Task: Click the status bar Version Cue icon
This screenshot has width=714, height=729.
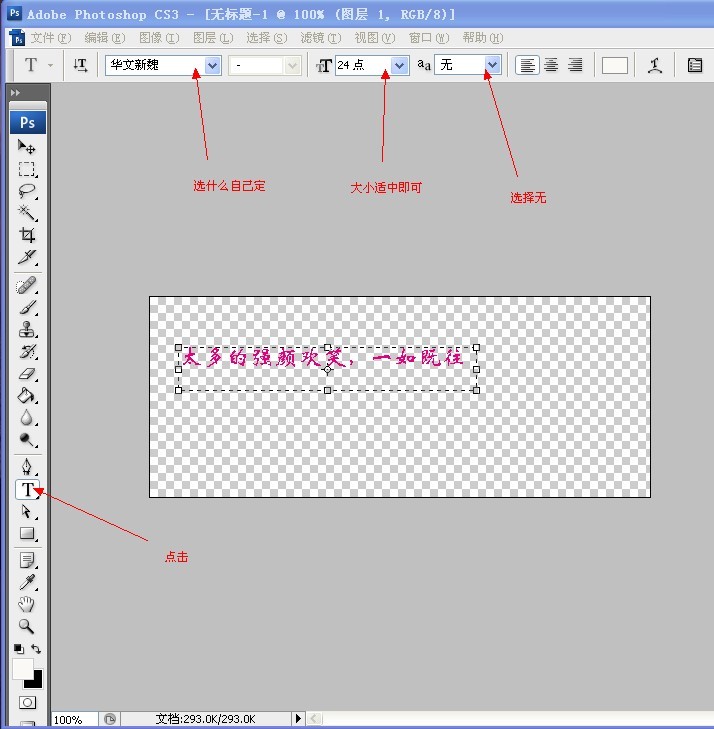Action: point(110,719)
